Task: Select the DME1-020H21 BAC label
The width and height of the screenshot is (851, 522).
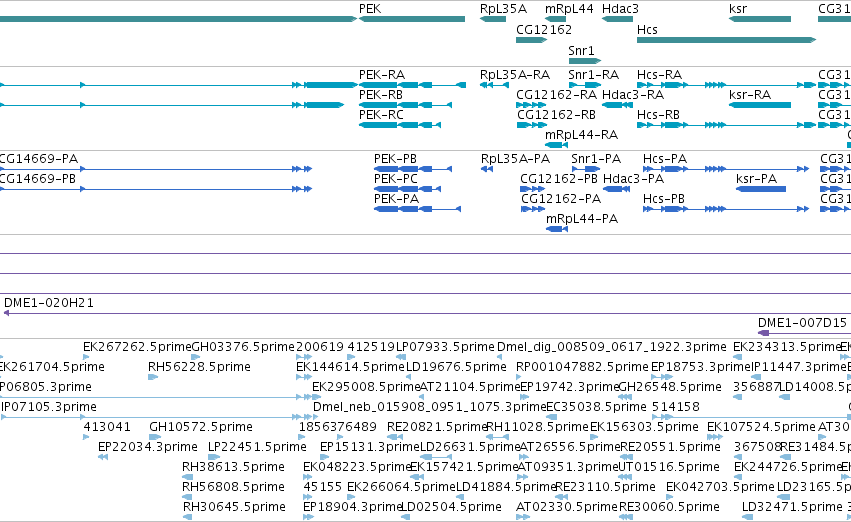Action: click(49, 303)
